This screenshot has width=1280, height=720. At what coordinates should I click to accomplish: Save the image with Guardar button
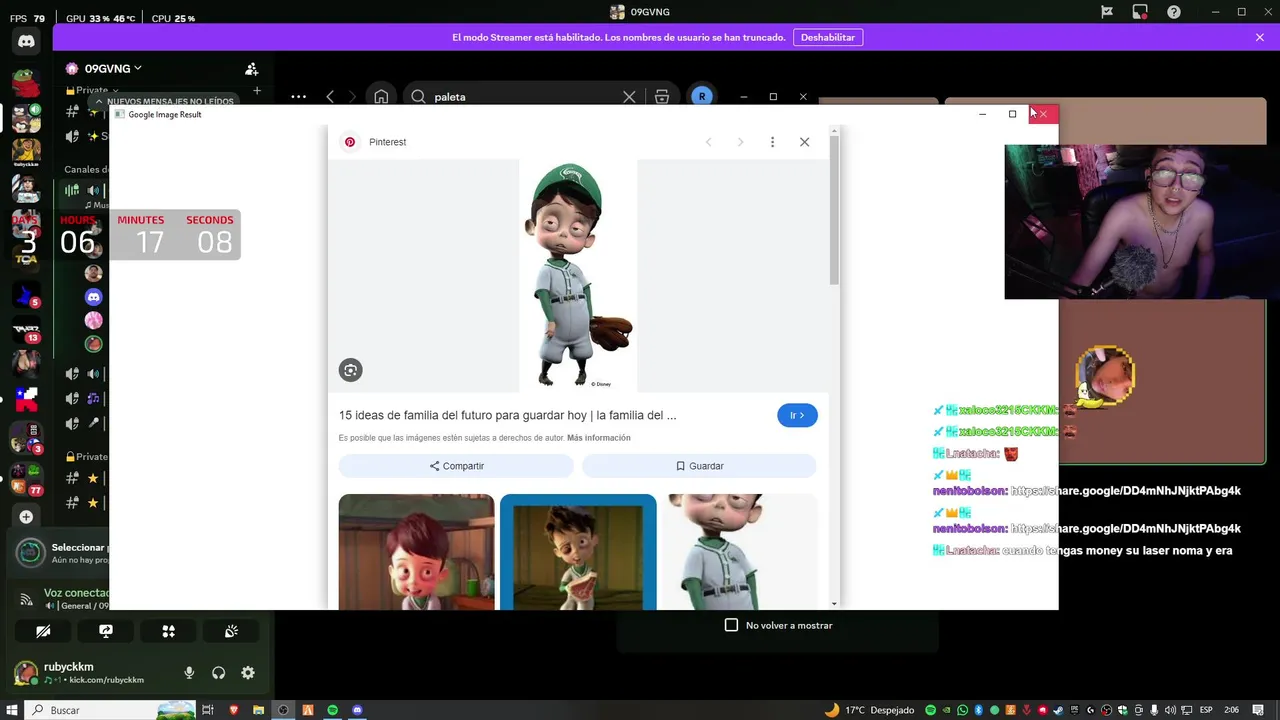click(699, 466)
